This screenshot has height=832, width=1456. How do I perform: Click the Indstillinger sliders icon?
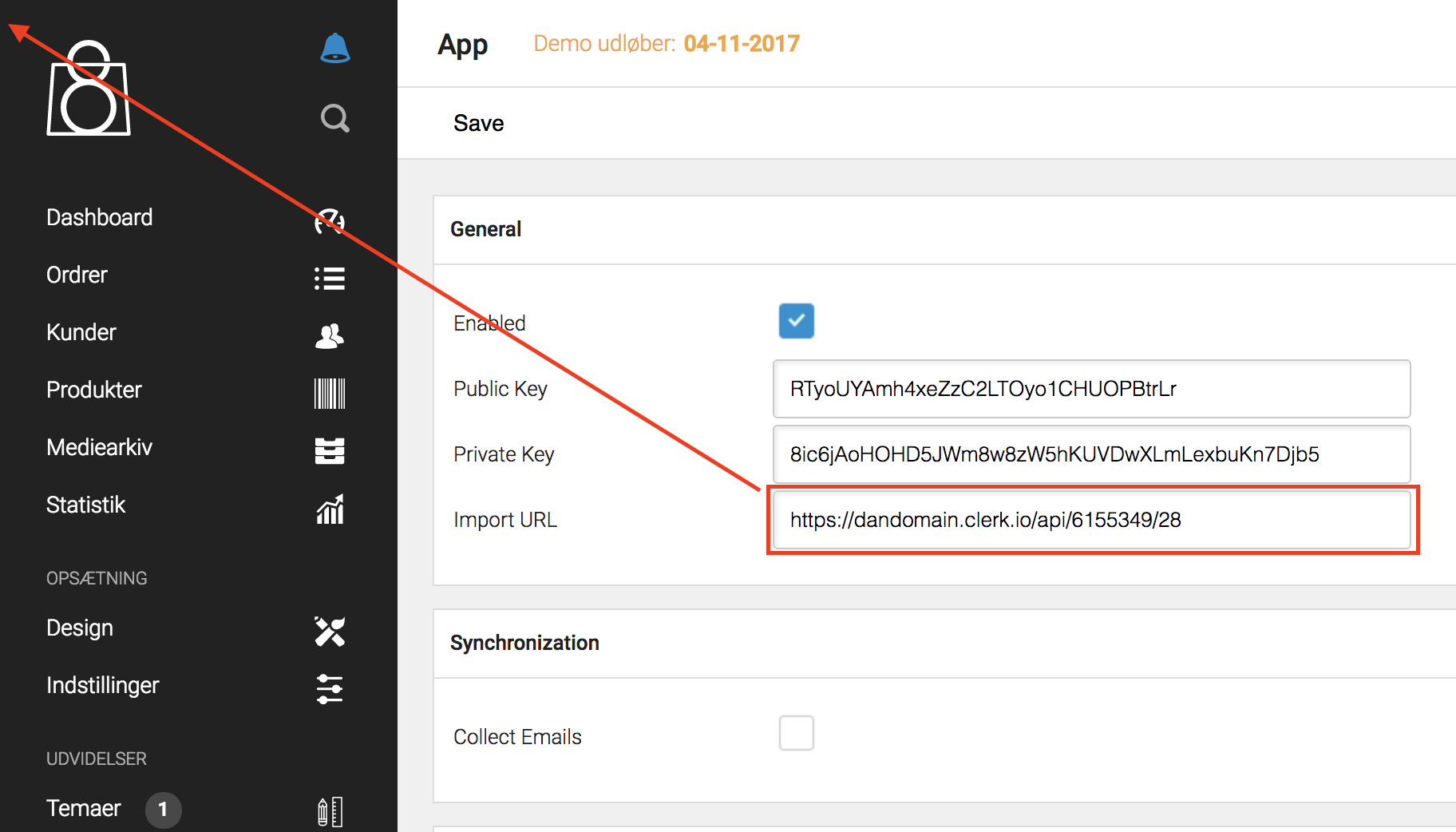(x=330, y=688)
